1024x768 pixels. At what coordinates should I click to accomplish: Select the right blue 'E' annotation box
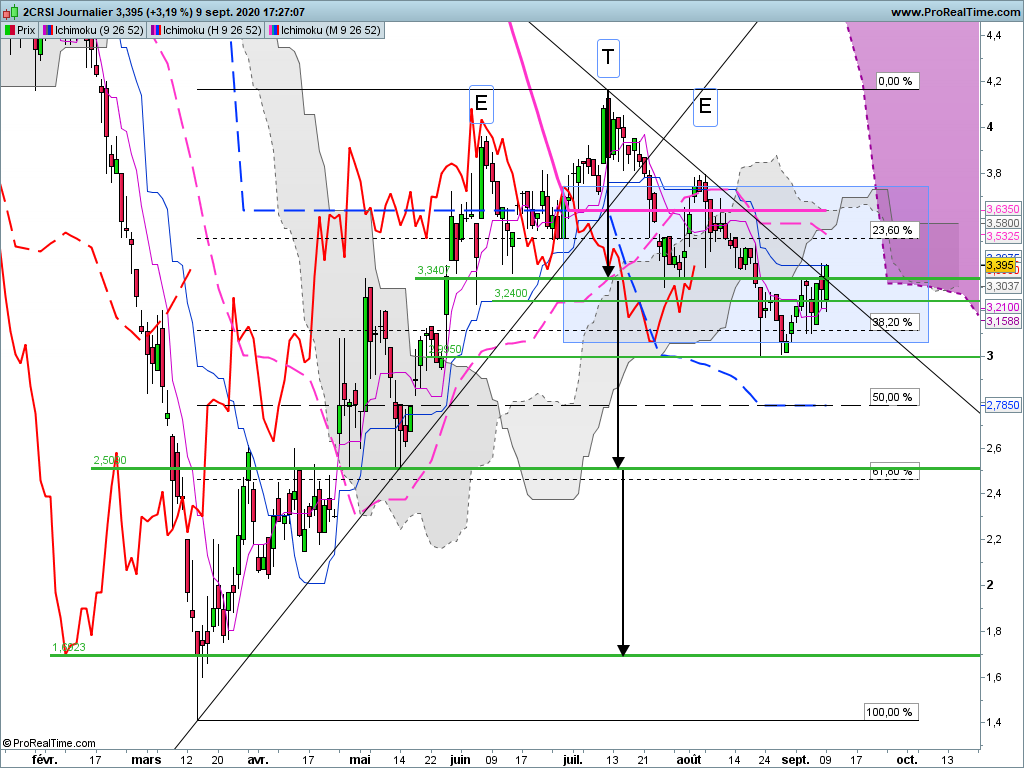pyautogui.click(x=705, y=105)
